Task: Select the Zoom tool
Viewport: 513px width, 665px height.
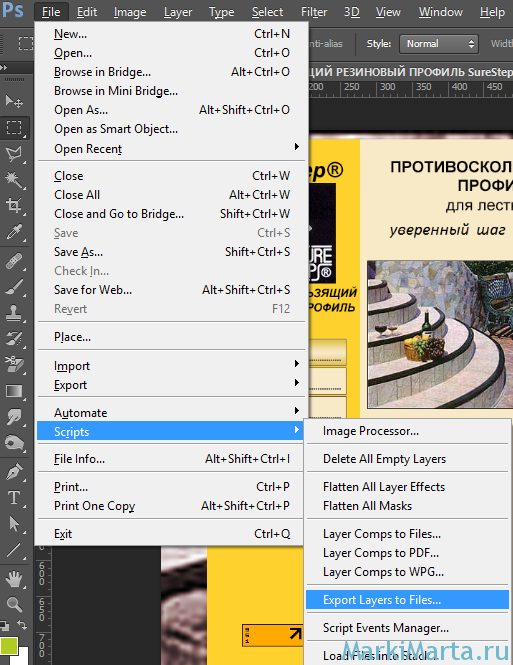Action: point(14,604)
